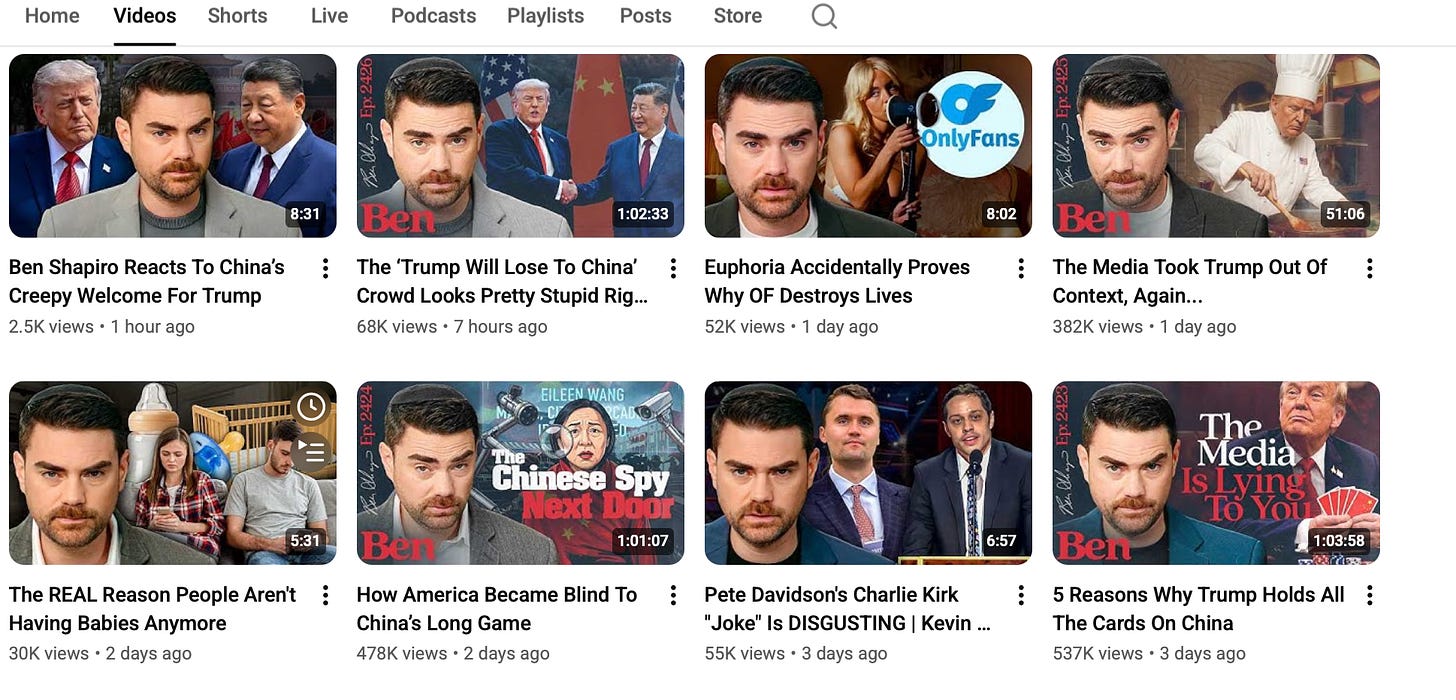Click Add to queue icon on babies thumbnail
Image resolution: width=1456 pixels, height=700 pixels.
[311, 452]
